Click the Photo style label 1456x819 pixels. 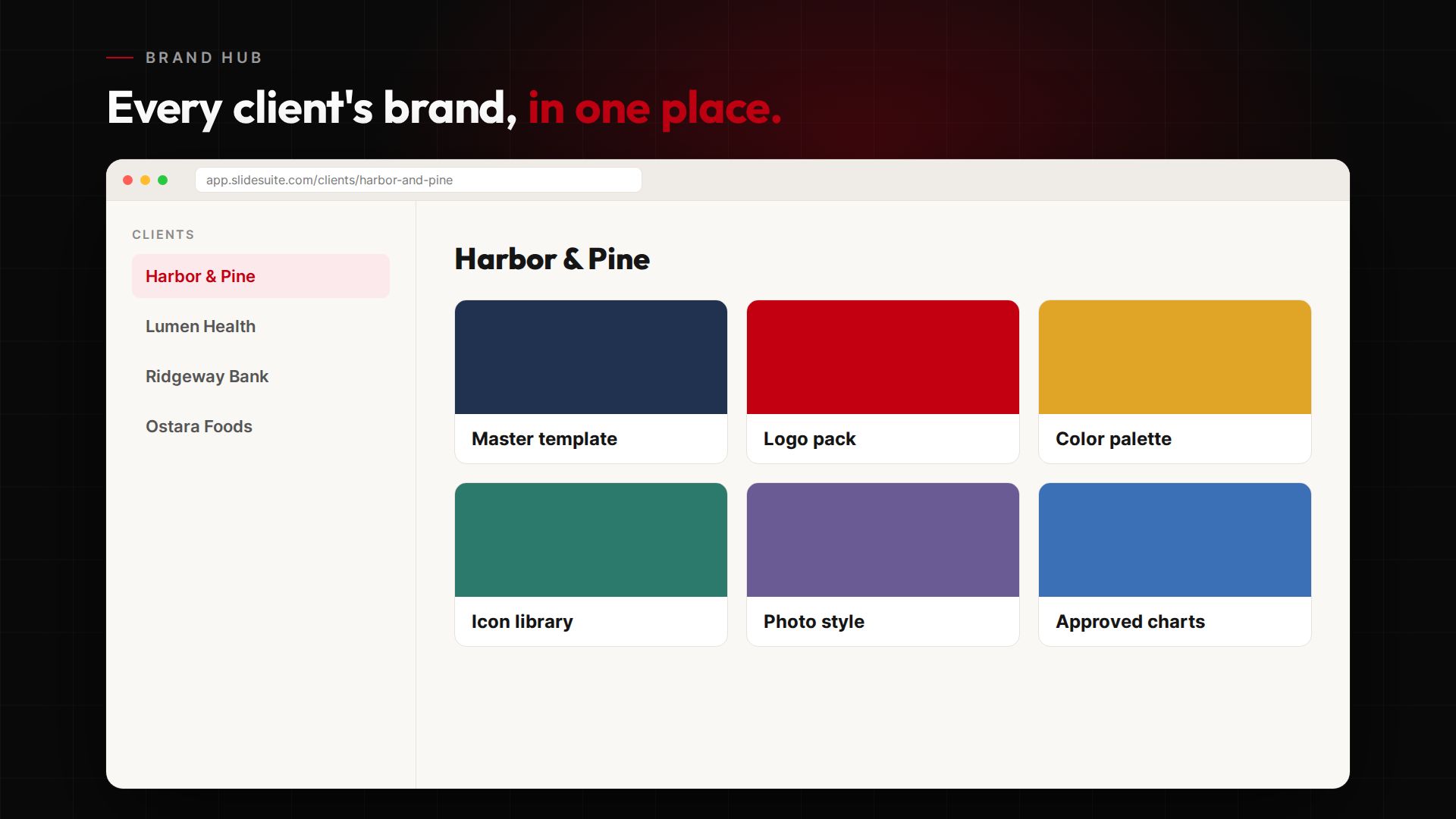[814, 622]
